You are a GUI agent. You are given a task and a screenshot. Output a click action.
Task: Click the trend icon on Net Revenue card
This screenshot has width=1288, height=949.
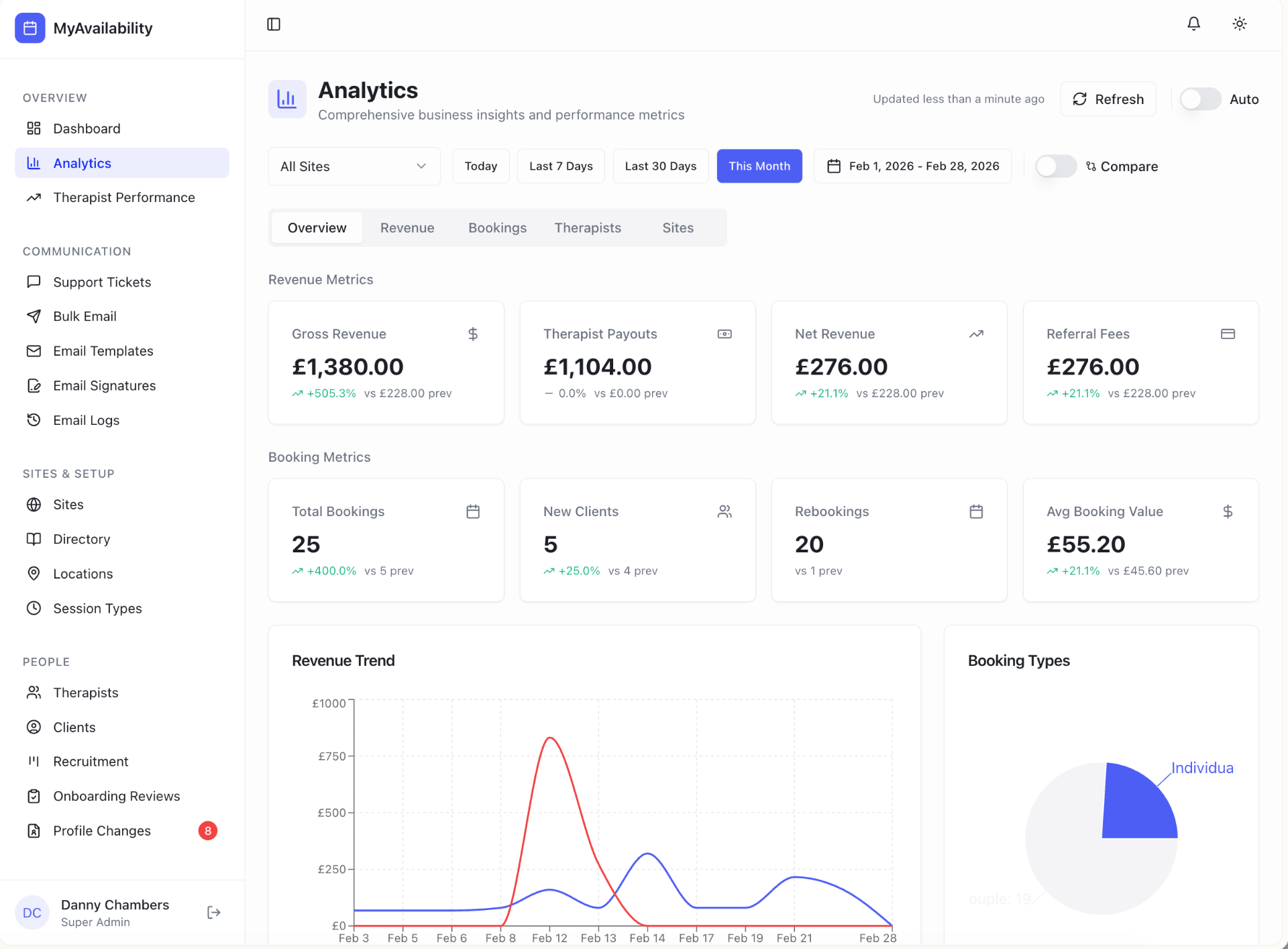point(976,334)
